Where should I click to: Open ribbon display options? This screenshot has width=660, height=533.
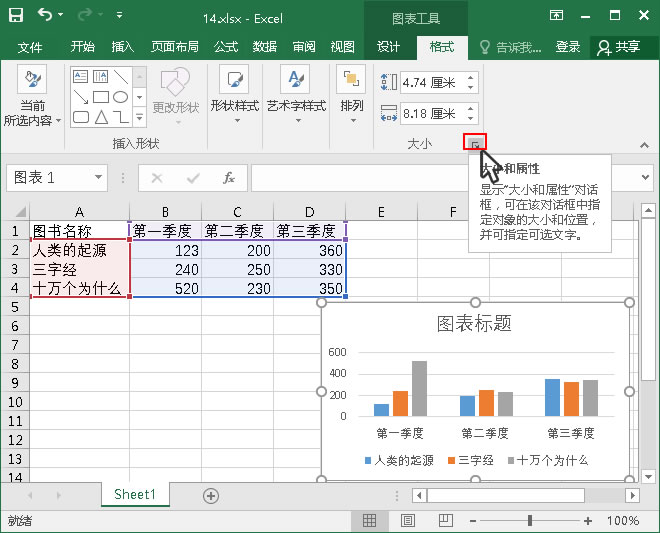(556, 16)
